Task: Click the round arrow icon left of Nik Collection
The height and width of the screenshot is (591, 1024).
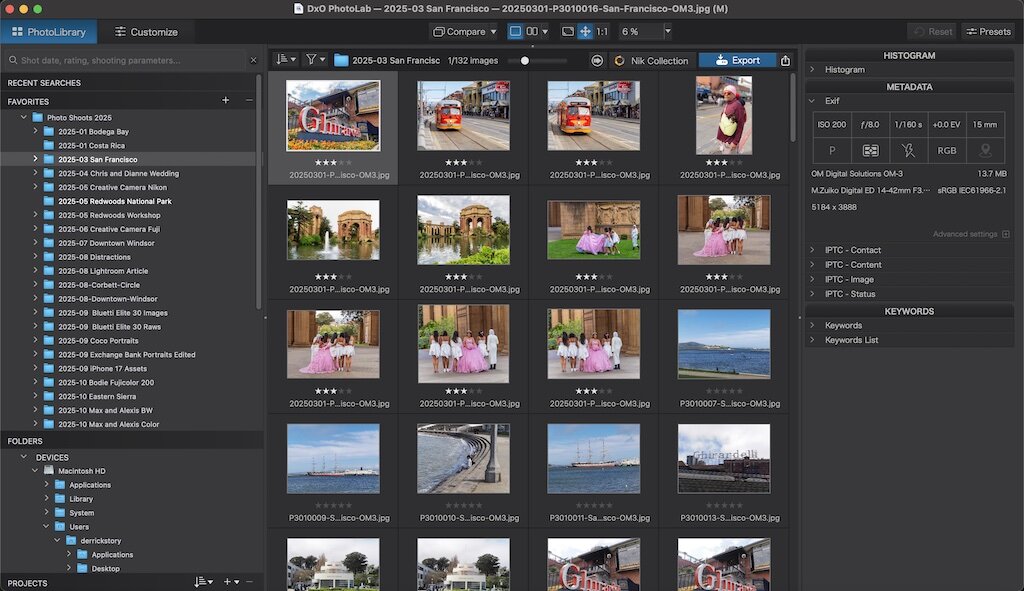Action: [597, 60]
